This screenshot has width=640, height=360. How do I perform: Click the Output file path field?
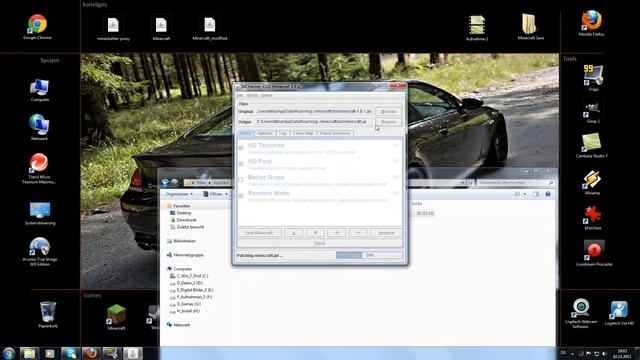[x=313, y=122]
